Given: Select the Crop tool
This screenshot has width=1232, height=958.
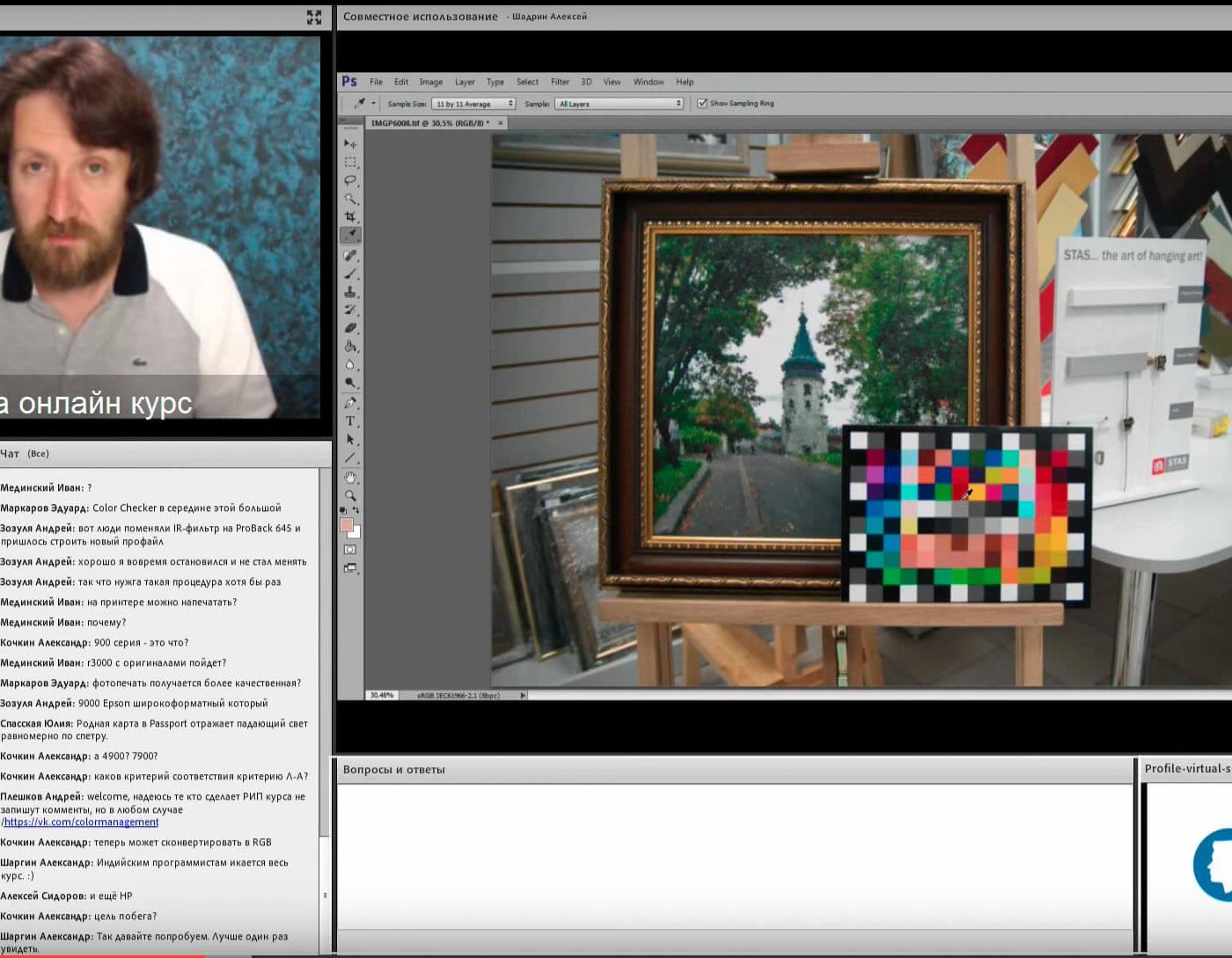Looking at the screenshot, I should [x=350, y=216].
